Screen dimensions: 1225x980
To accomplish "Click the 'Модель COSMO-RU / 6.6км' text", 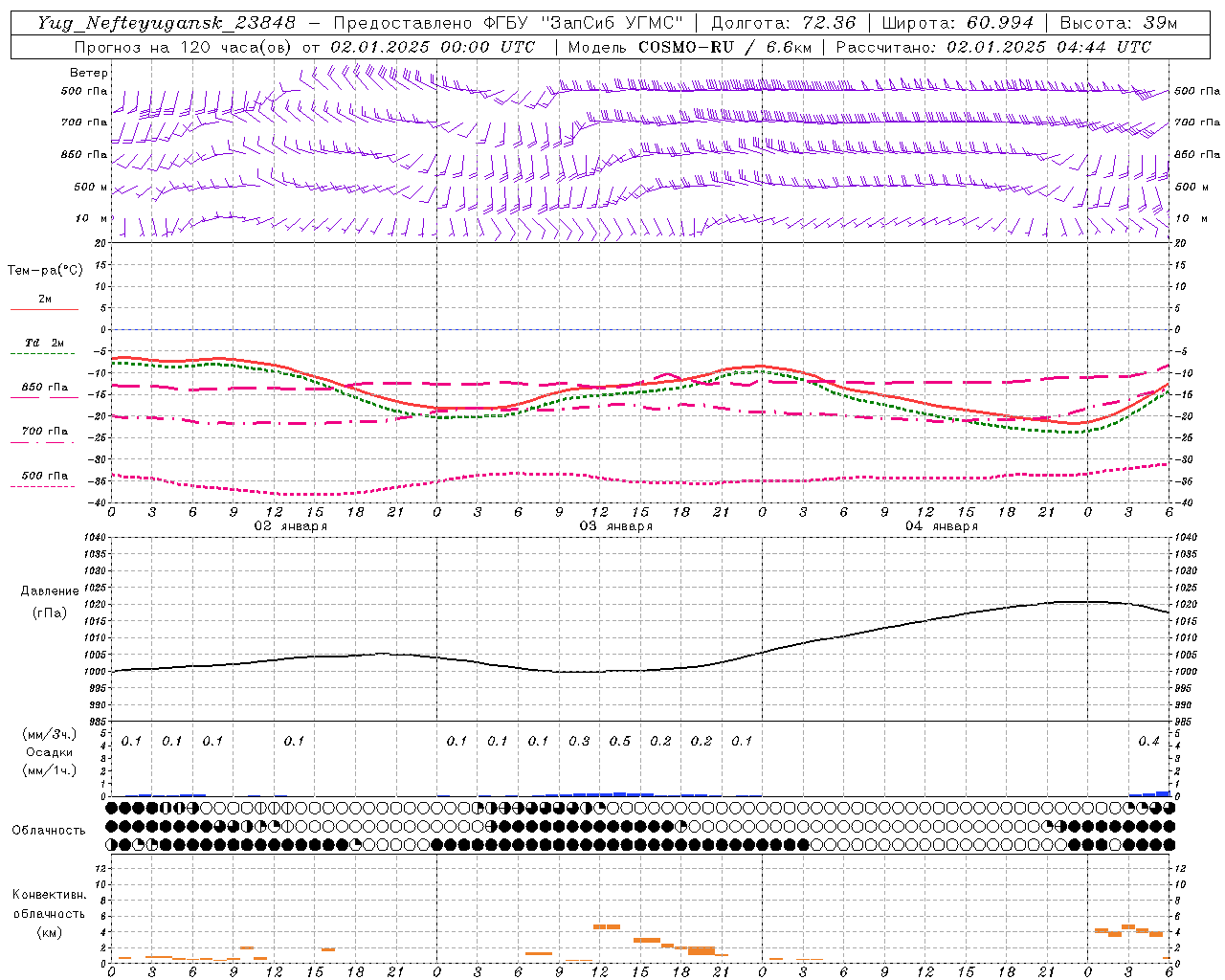I will click(x=689, y=47).
